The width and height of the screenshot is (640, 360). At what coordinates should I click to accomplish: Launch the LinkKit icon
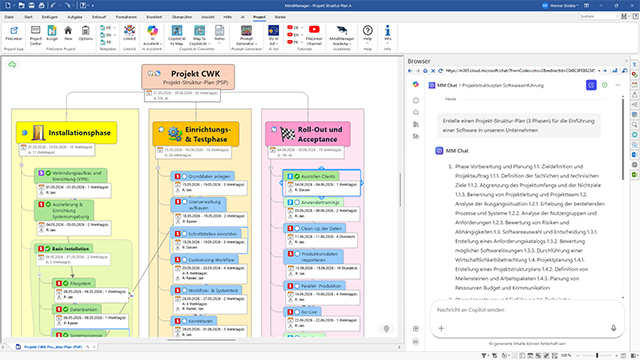129,30
